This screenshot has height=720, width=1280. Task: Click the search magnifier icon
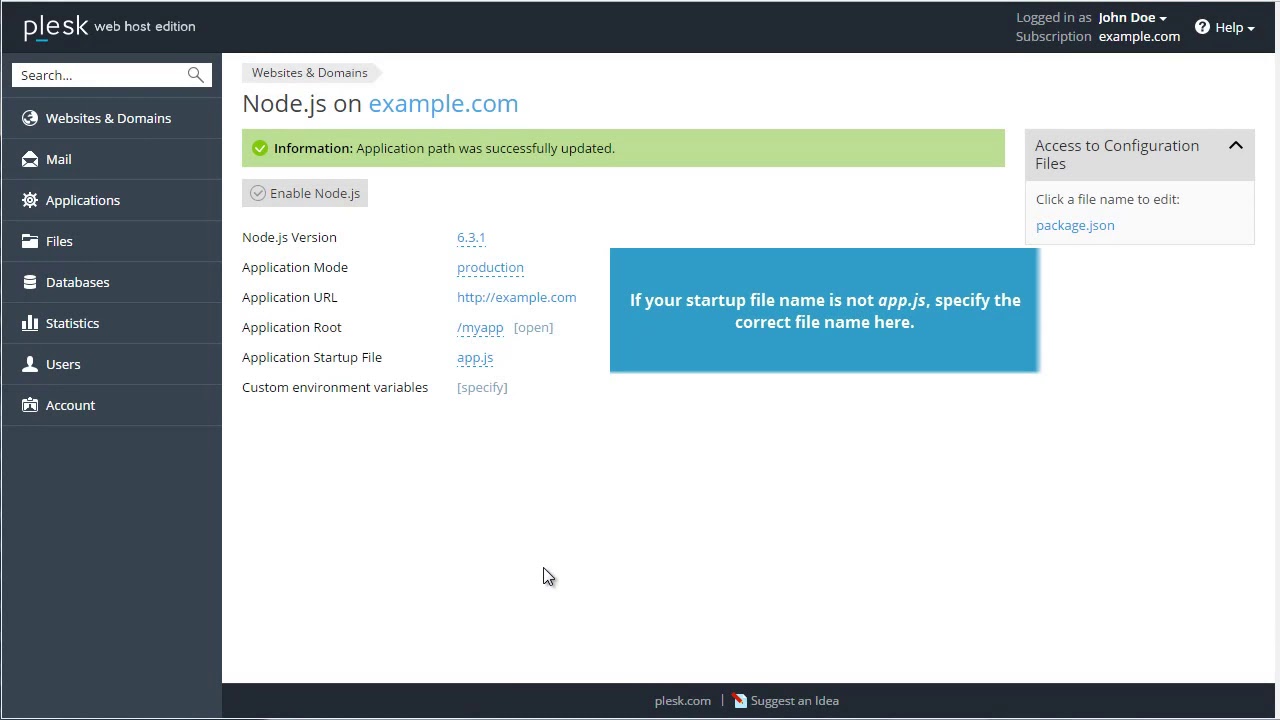[x=195, y=75]
